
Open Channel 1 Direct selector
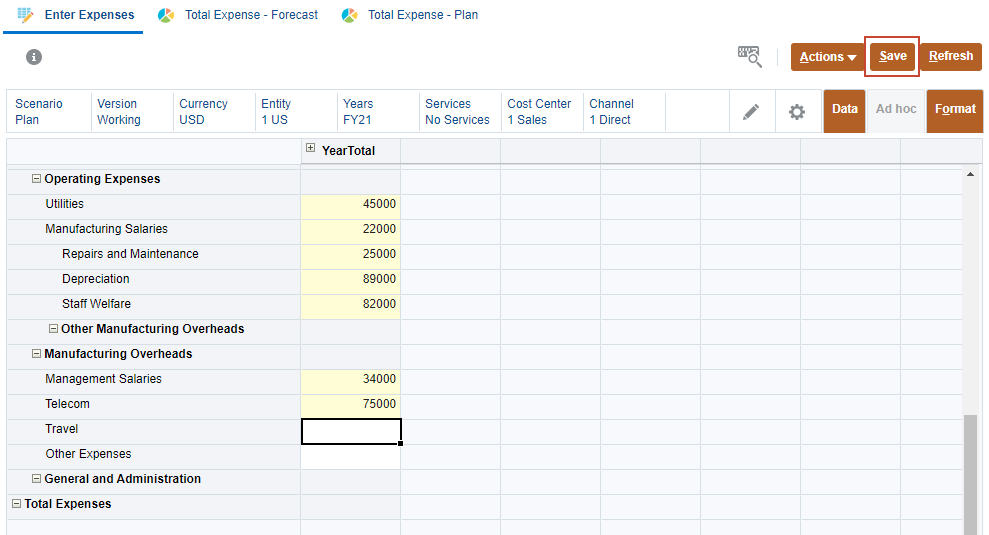pos(624,112)
